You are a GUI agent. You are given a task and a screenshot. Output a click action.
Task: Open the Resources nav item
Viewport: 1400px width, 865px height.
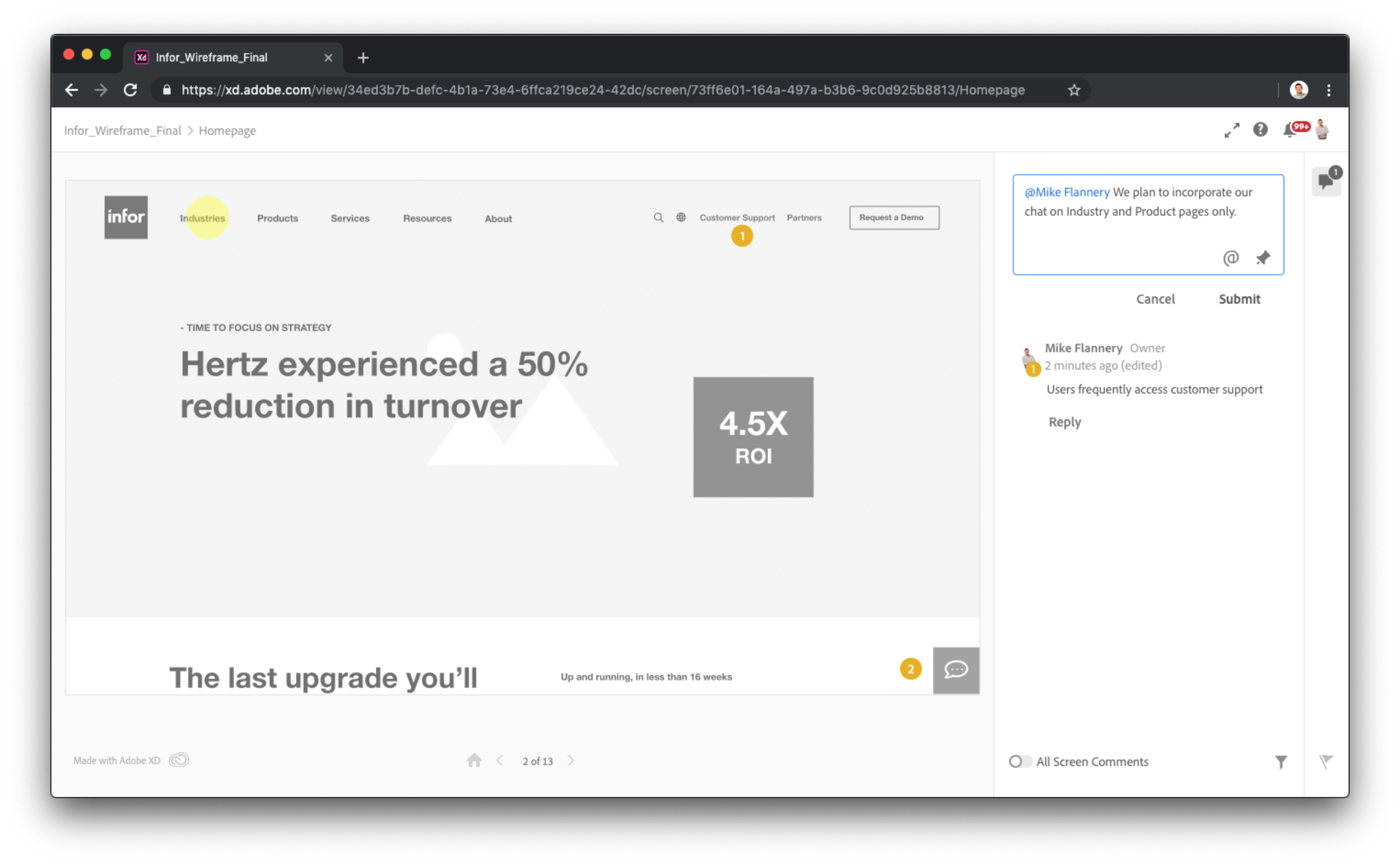(x=427, y=218)
